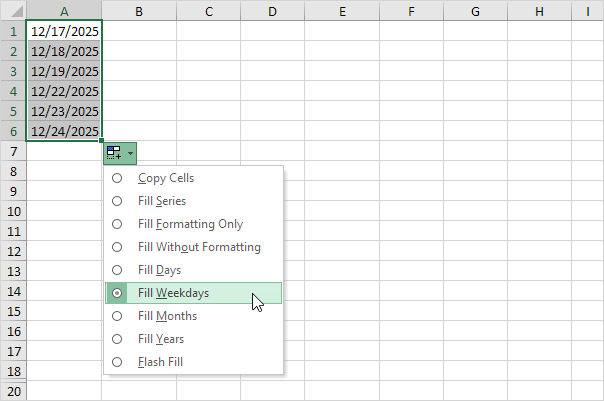Click the Auto Fill Options icon

tap(114, 152)
